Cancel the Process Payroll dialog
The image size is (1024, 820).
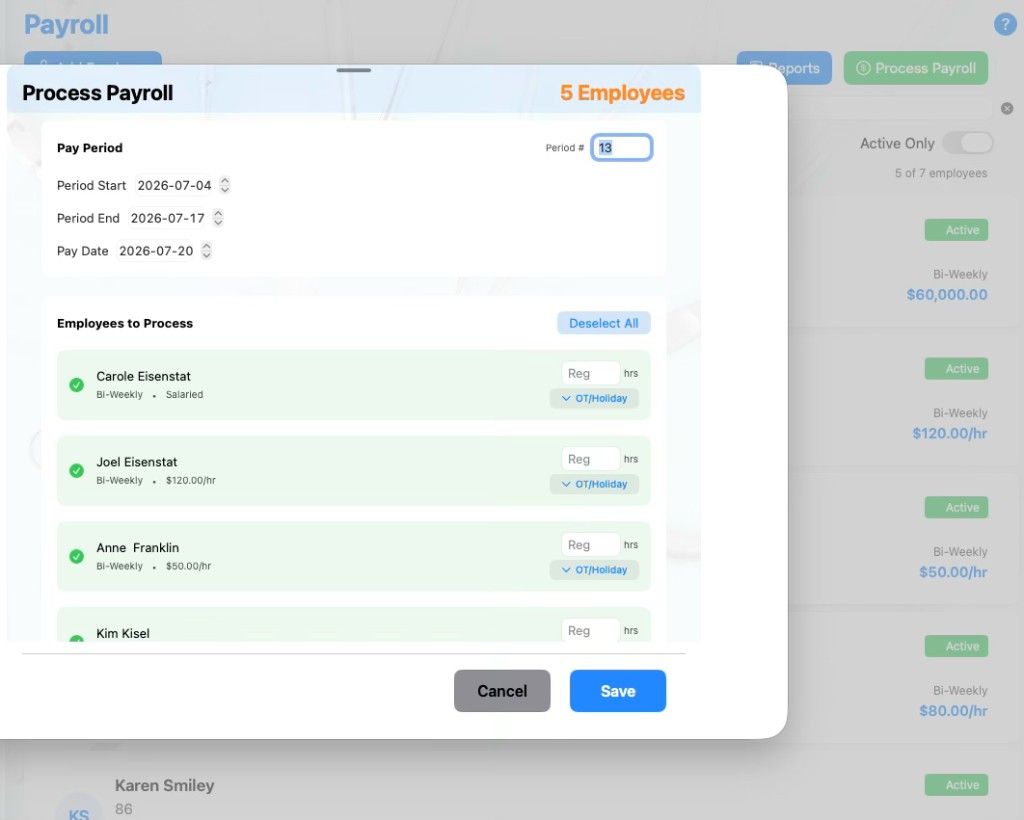pyautogui.click(x=502, y=691)
